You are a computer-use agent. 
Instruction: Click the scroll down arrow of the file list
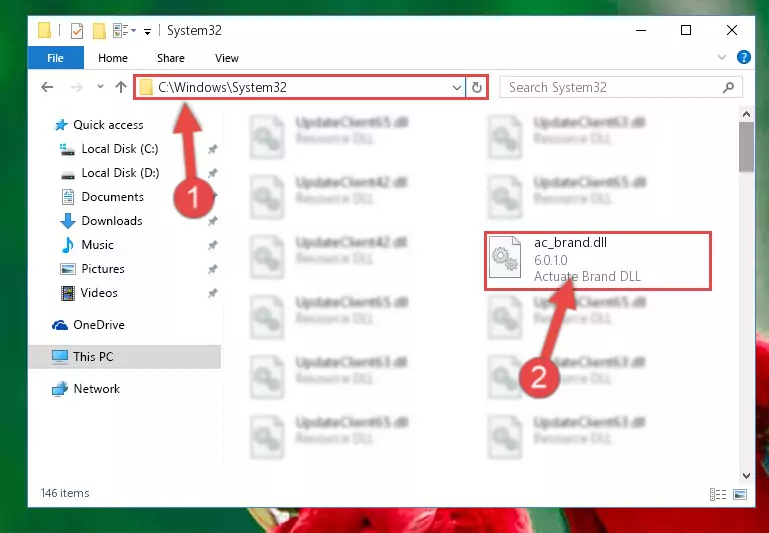coord(746,476)
